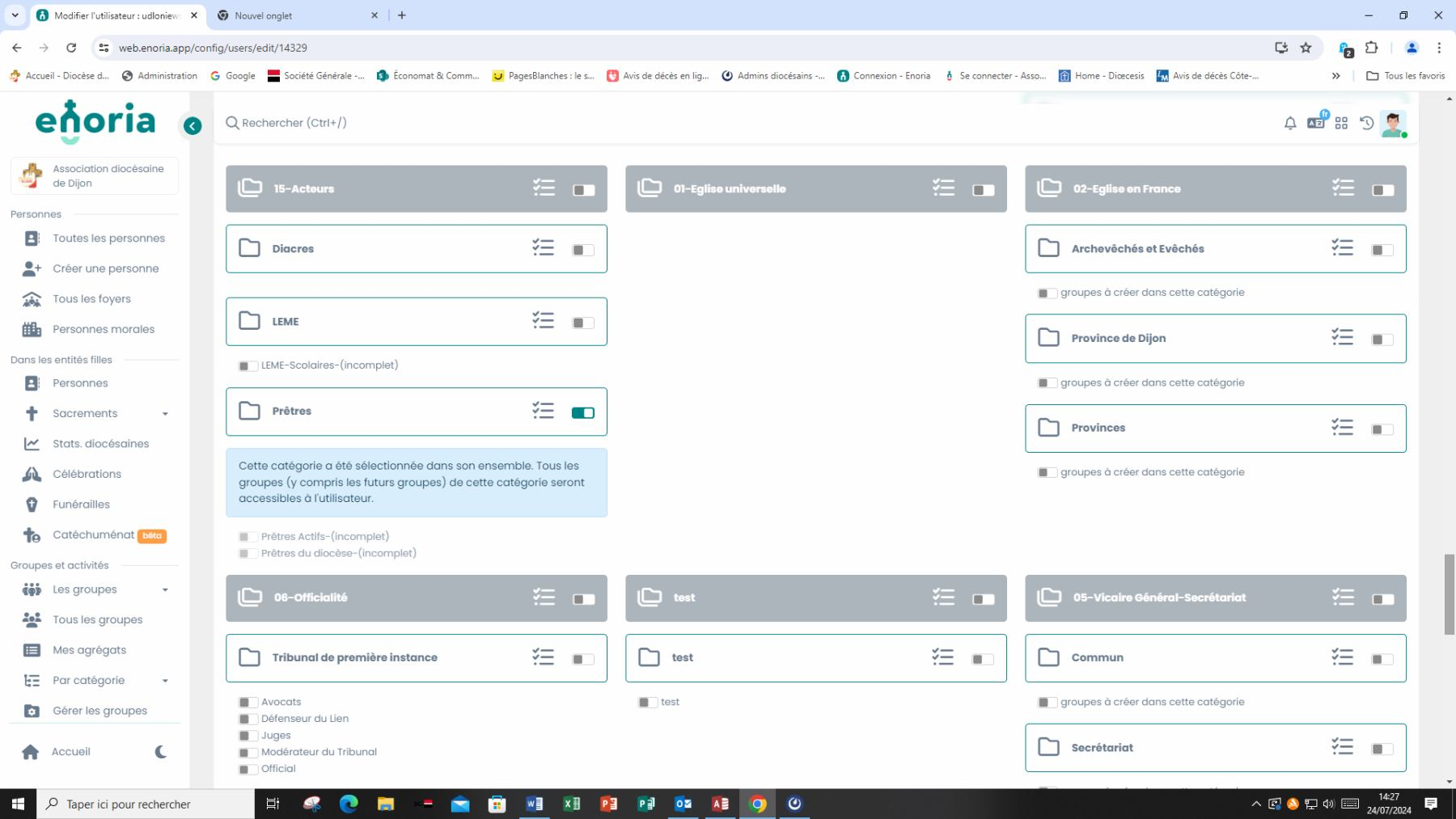Click the apps grid icon in header
This screenshot has width=1456, height=819.
point(1341,124)
